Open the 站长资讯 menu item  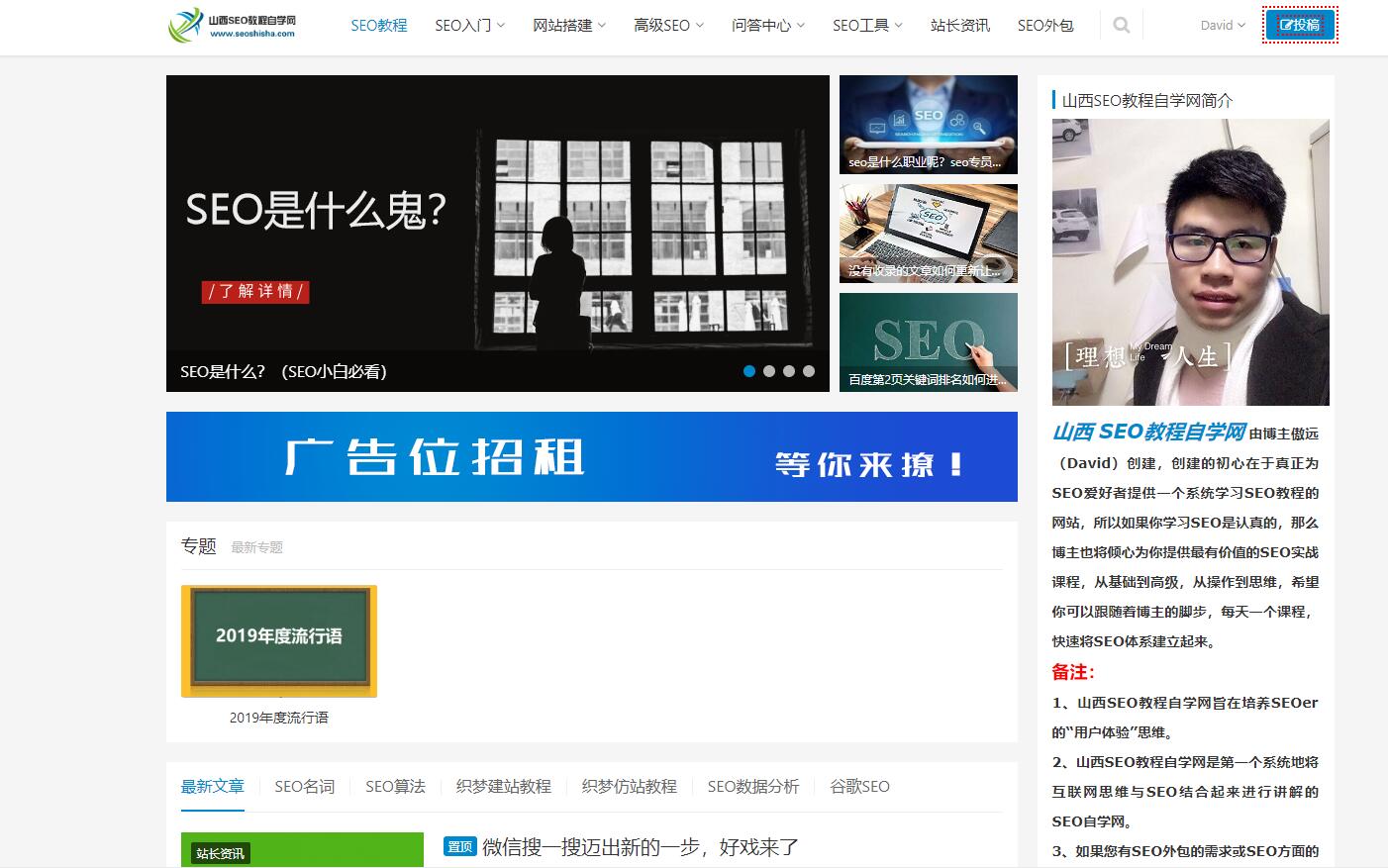(x=960, y=26)
